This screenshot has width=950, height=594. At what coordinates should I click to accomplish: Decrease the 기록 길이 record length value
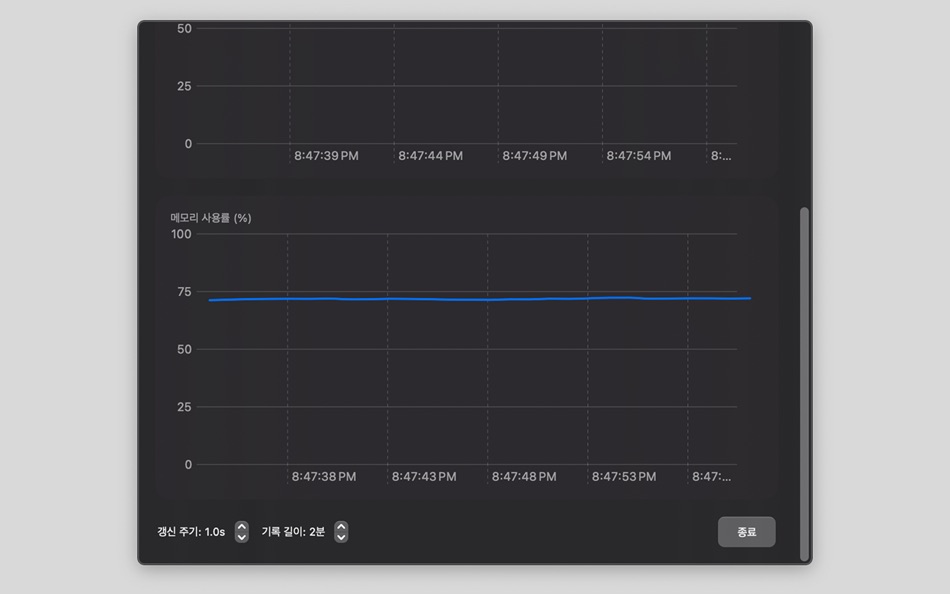click(x=340, y=536)
